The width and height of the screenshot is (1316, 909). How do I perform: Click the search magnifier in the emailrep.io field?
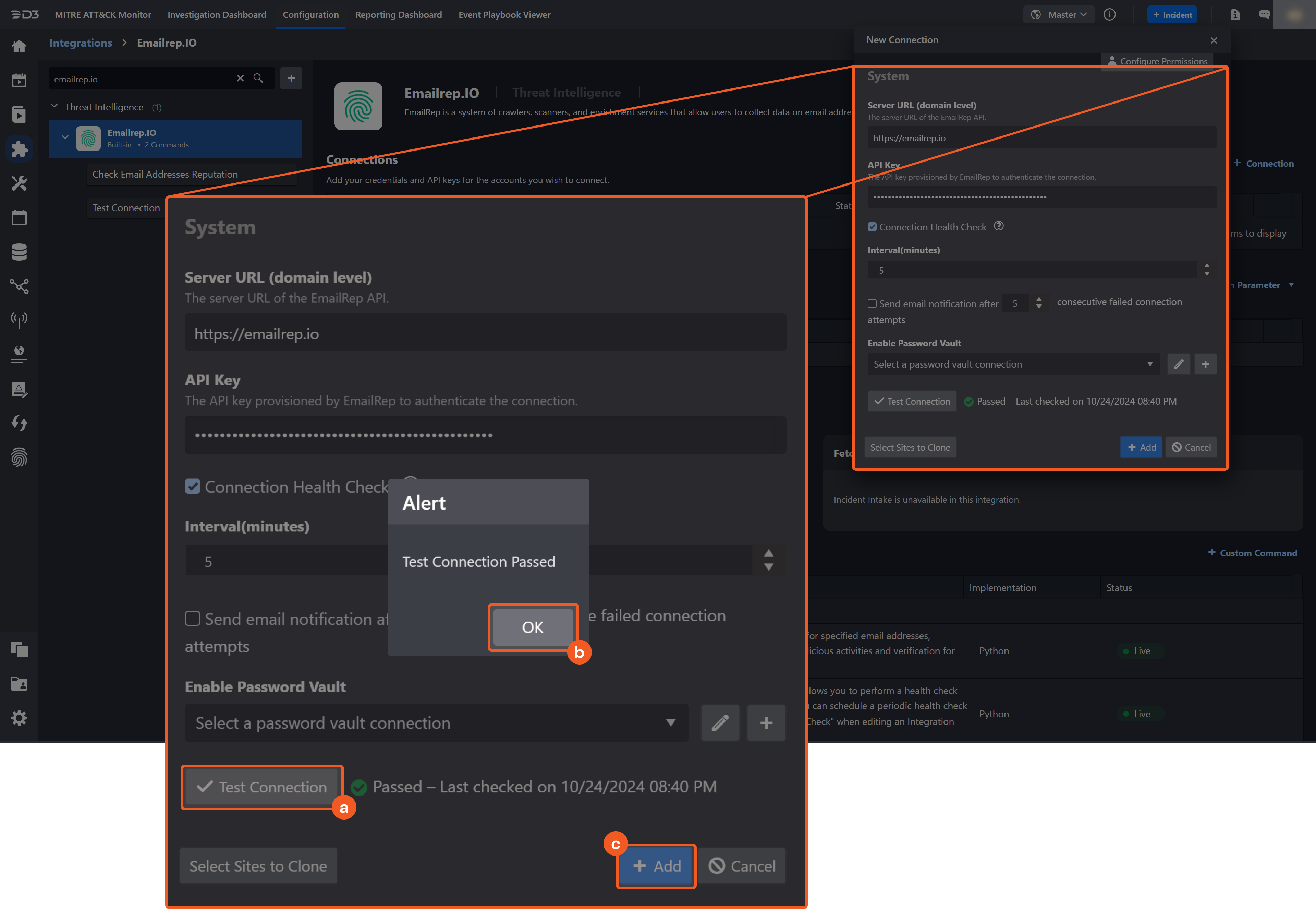259,79
